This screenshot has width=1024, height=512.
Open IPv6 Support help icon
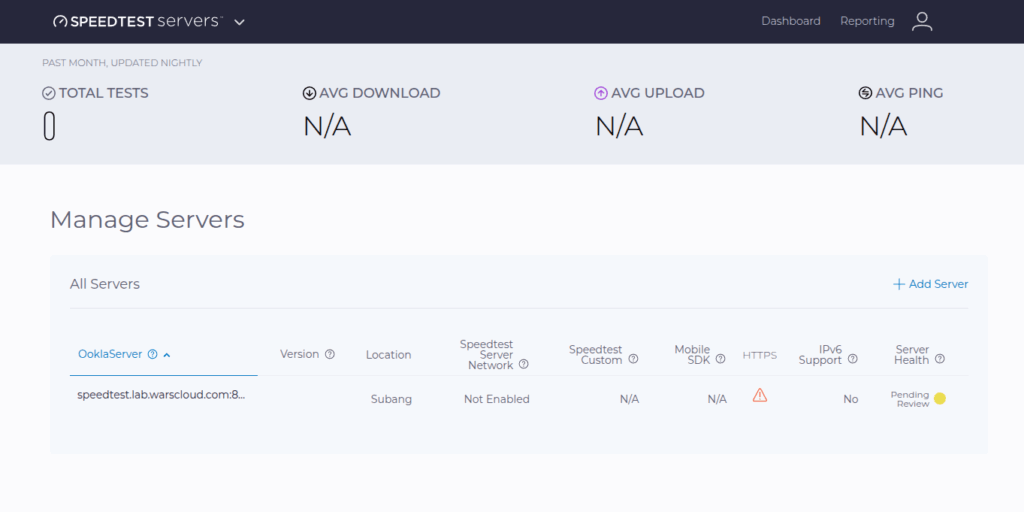(x=852, y=359)
